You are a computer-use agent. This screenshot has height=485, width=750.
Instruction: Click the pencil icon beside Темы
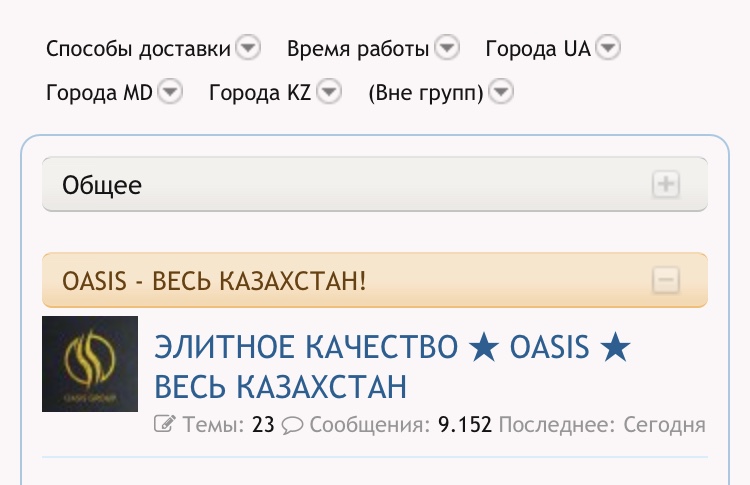click(x=165, y=425)
